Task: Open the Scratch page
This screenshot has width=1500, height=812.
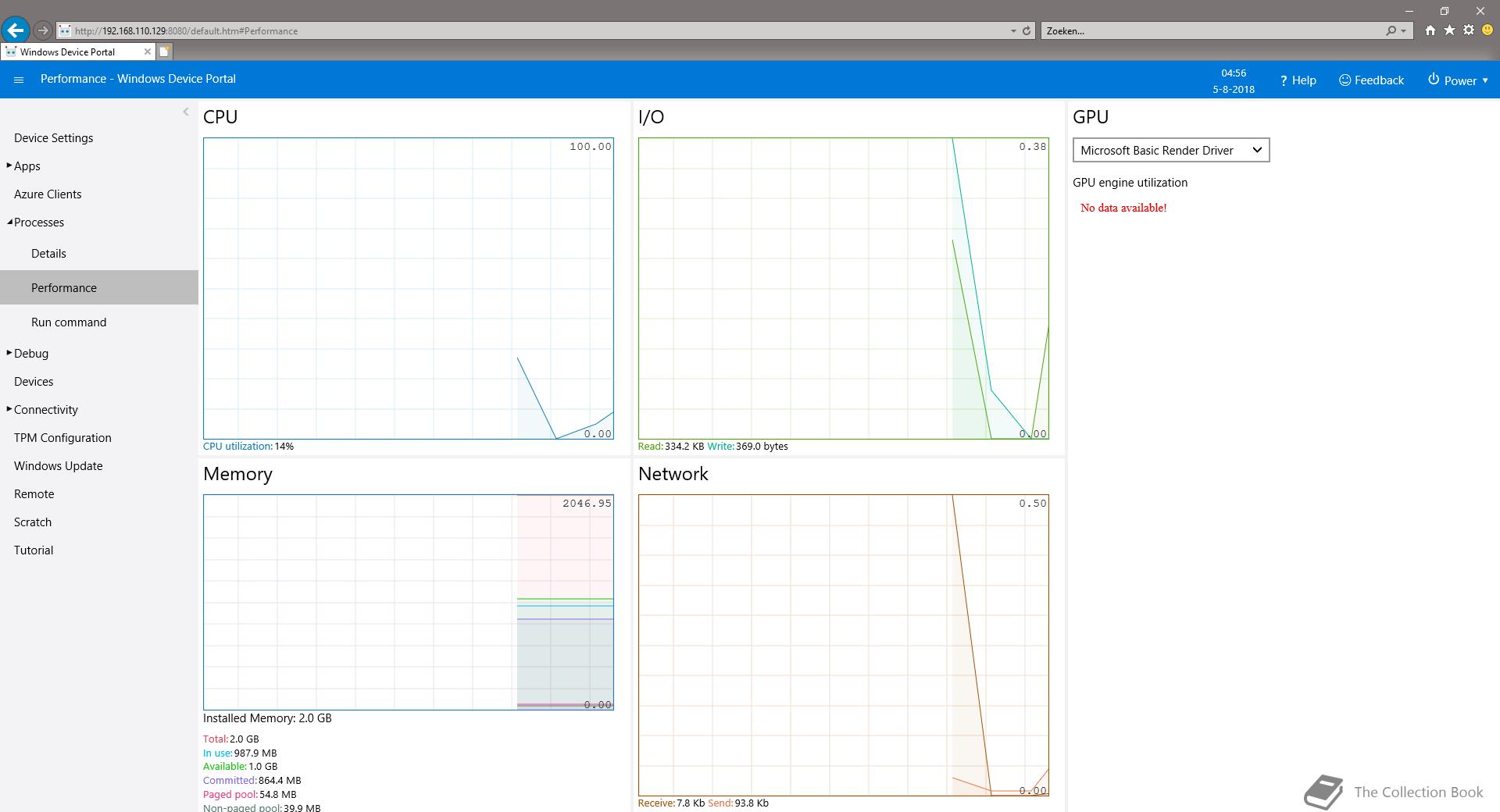Action: tap(33, 522)
